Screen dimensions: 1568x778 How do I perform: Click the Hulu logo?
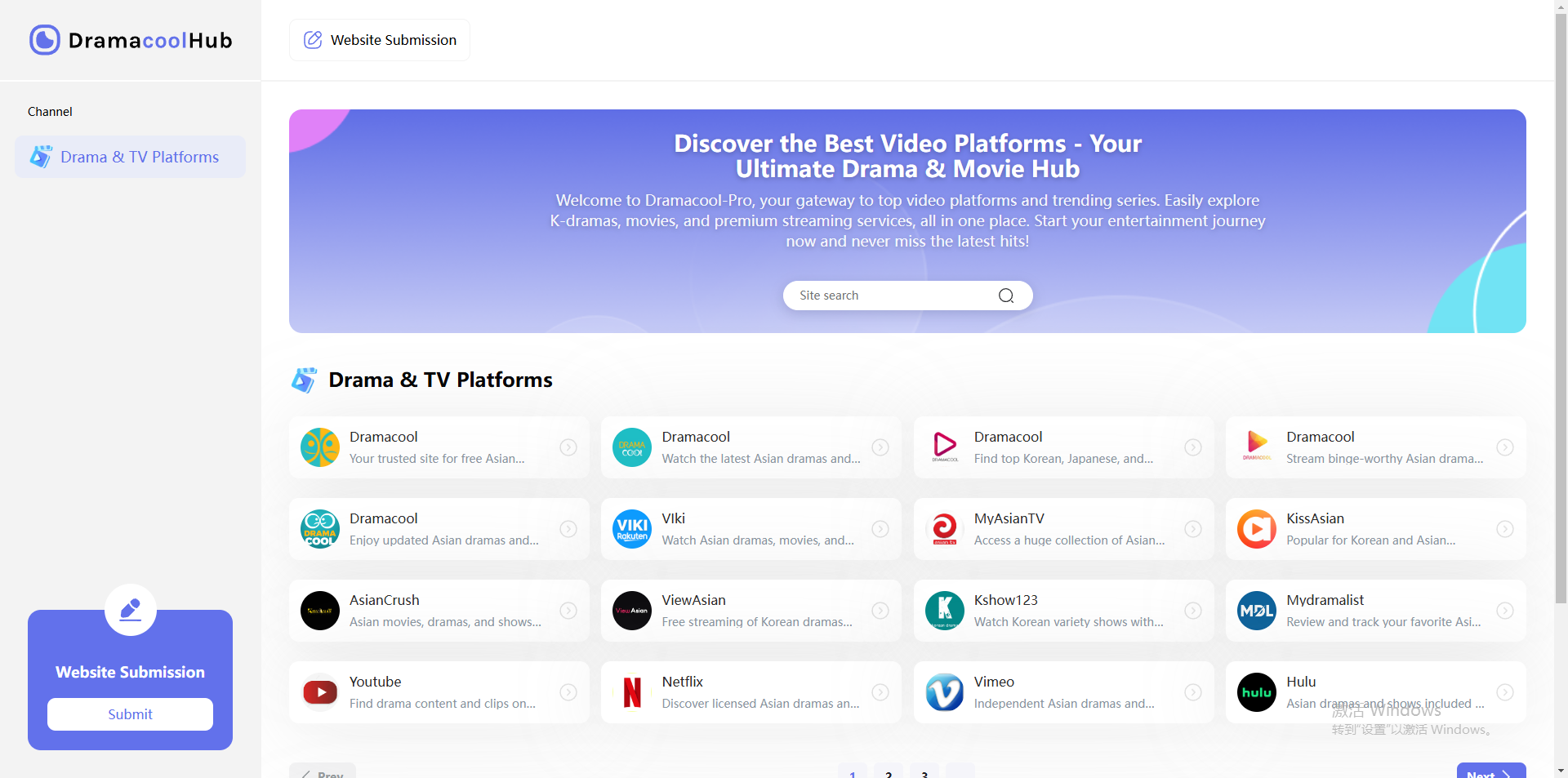tap(1257, 692)
